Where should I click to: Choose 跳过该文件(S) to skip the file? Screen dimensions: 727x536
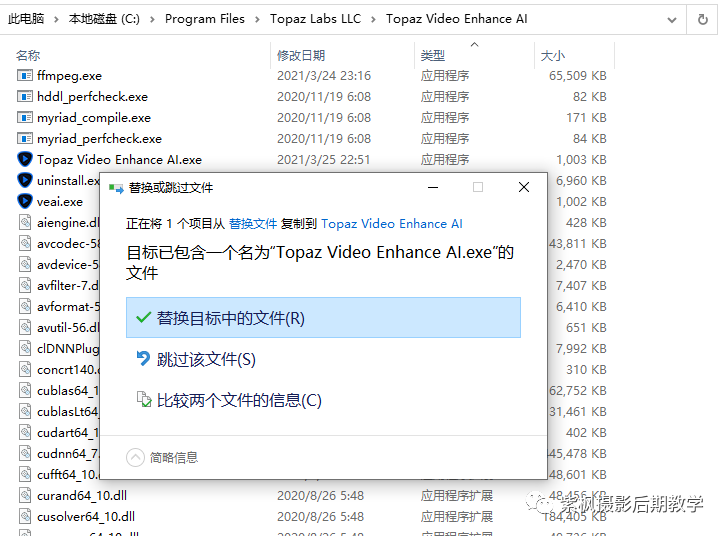tap(206, 359)
